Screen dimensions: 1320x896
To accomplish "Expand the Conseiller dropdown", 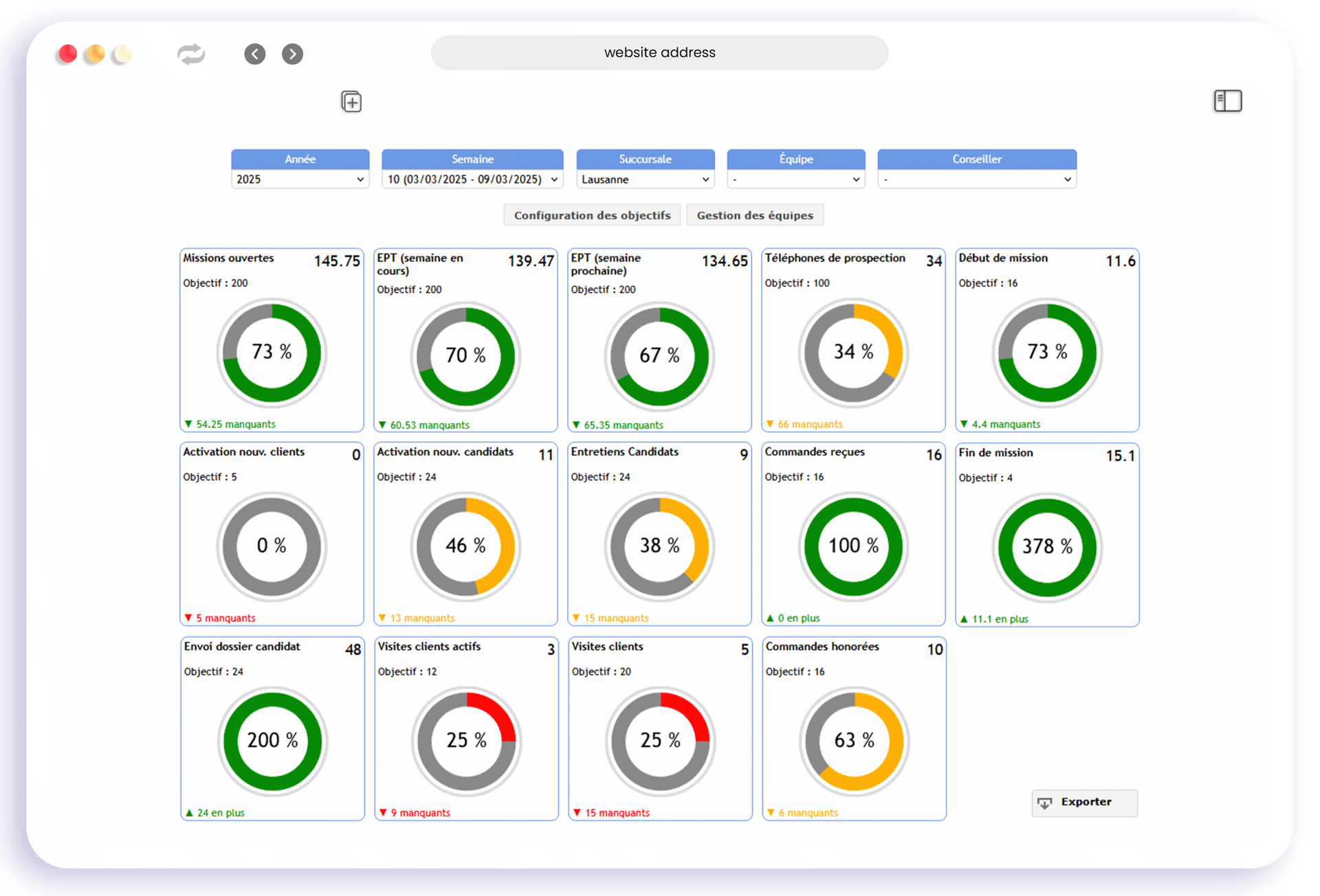I will pos(976,179).
